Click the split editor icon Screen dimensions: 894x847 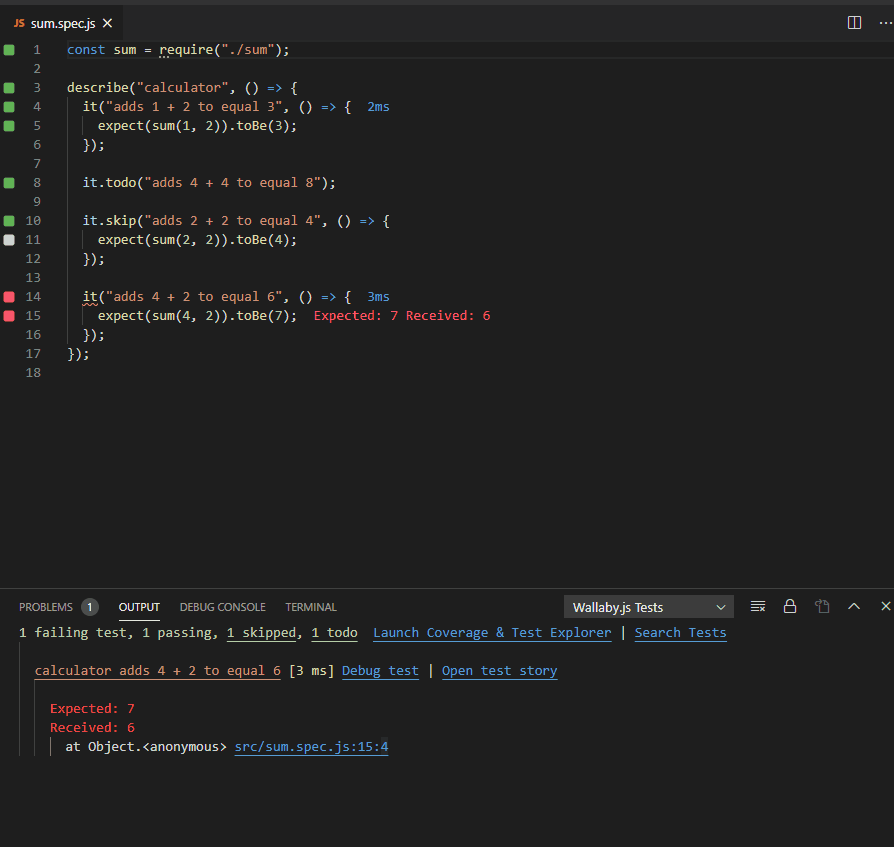click(x=854, y=23)
